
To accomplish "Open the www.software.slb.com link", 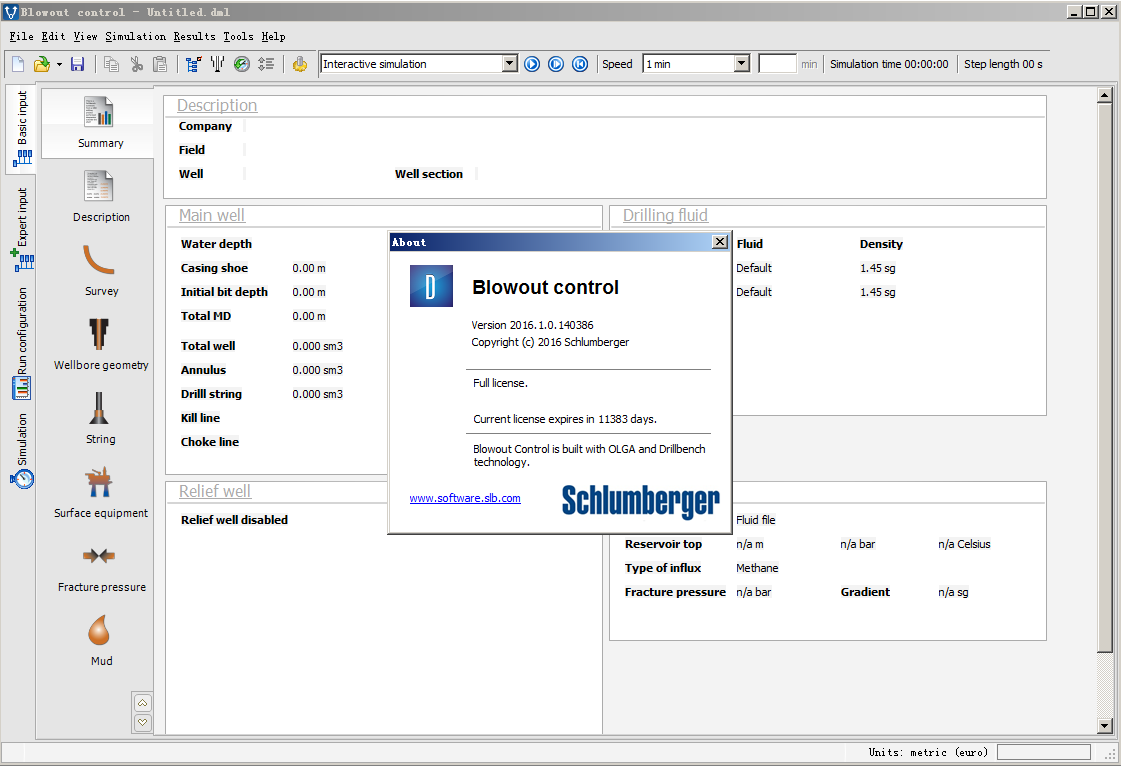I will point(465,499).
